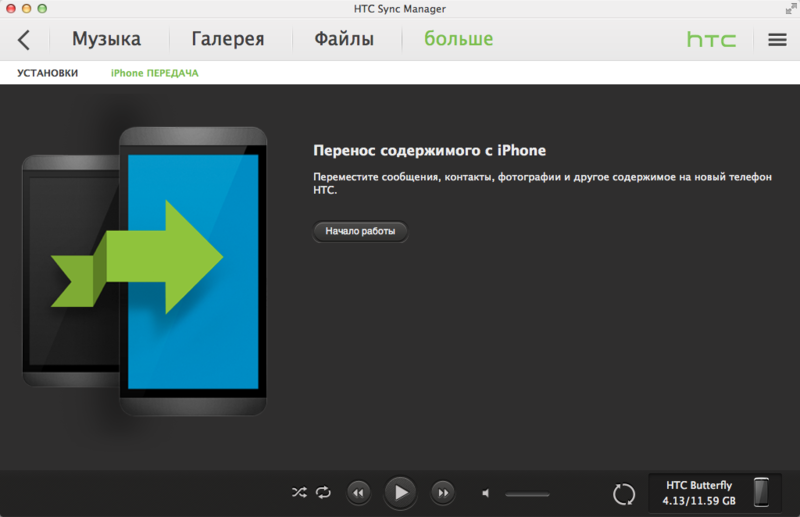Click the sync circular arrows icon
Viewport: 800px width, 517px height.
624,494
